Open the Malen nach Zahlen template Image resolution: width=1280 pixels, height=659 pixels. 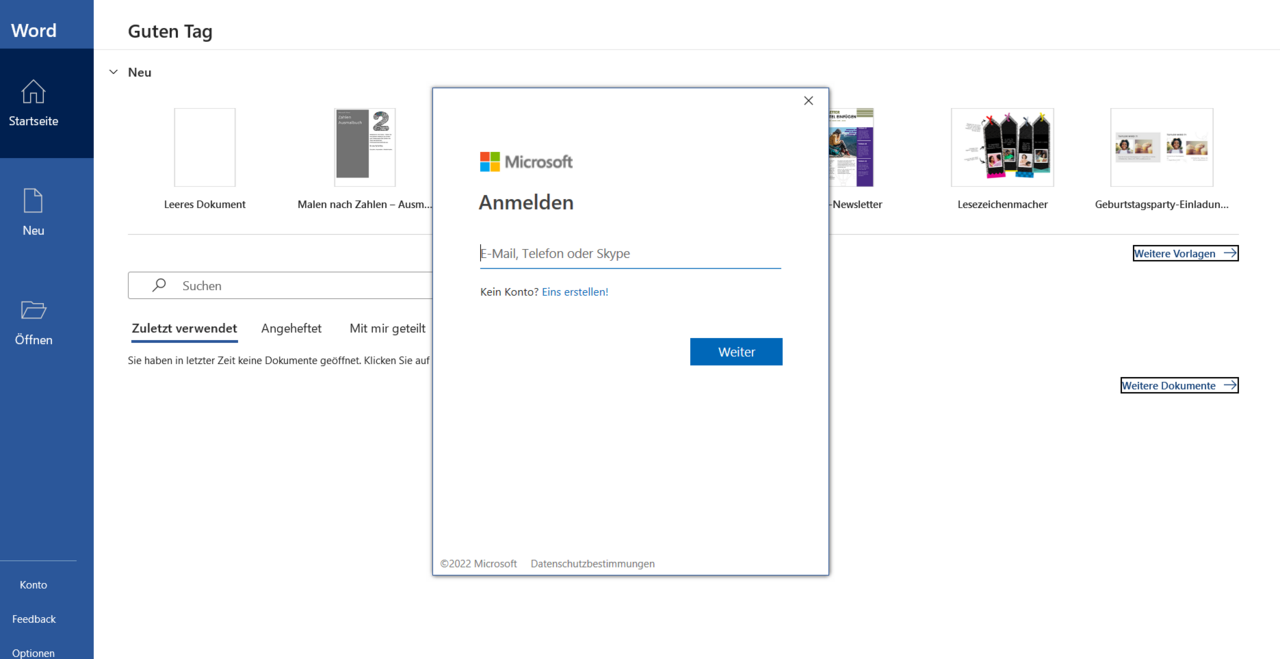(365, 148)
